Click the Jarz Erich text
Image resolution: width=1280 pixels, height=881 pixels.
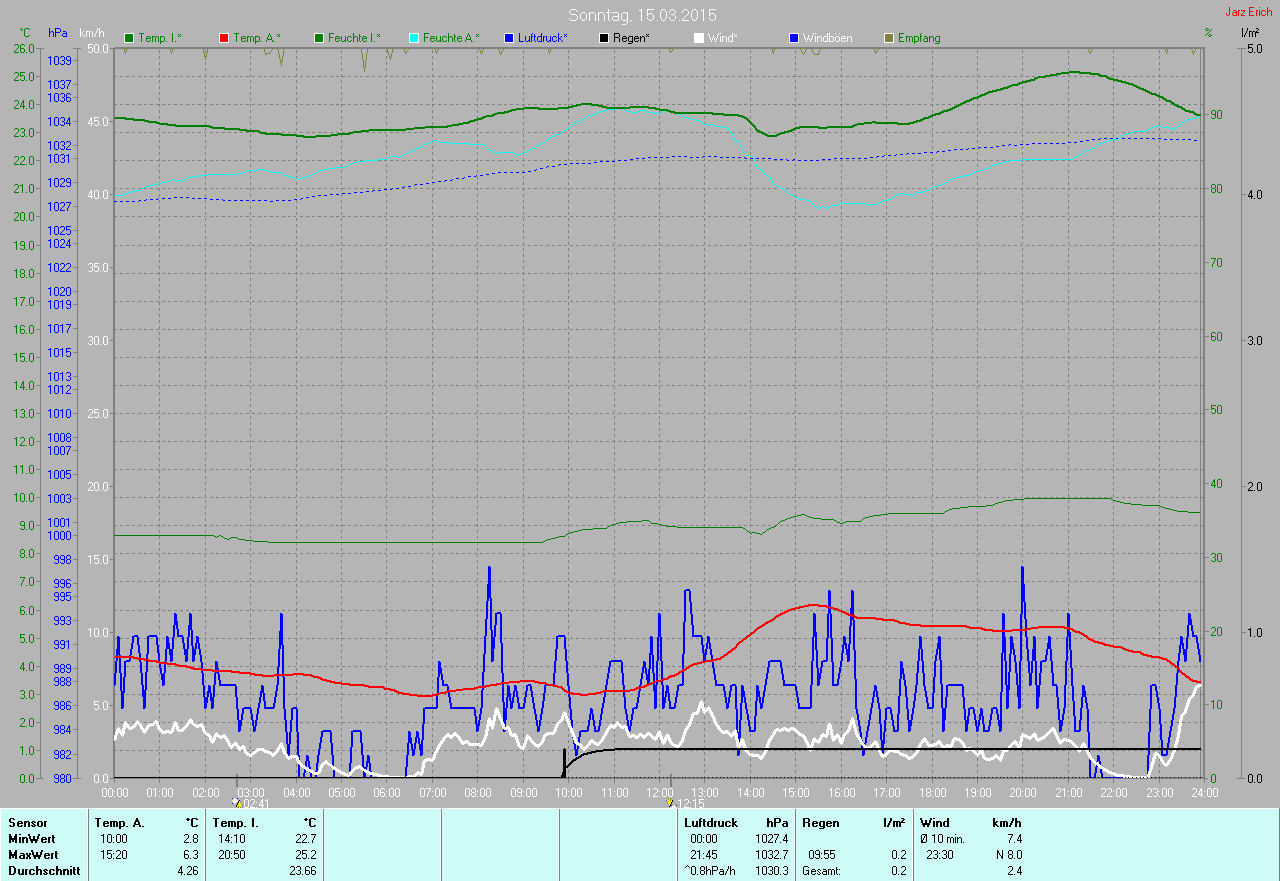click(x=1248, y=12)
